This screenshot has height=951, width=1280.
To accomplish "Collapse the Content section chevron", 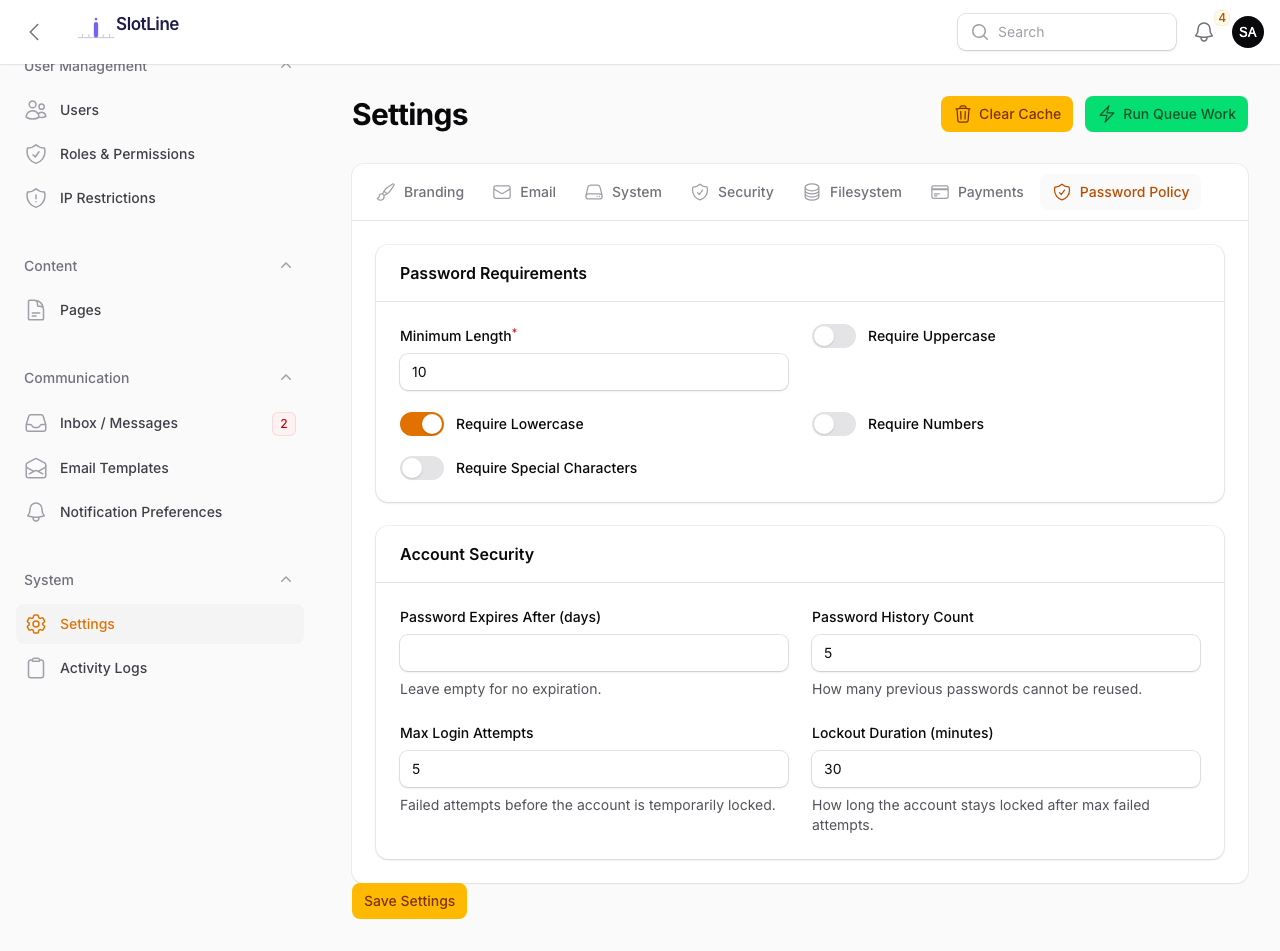I will (286, 266).
